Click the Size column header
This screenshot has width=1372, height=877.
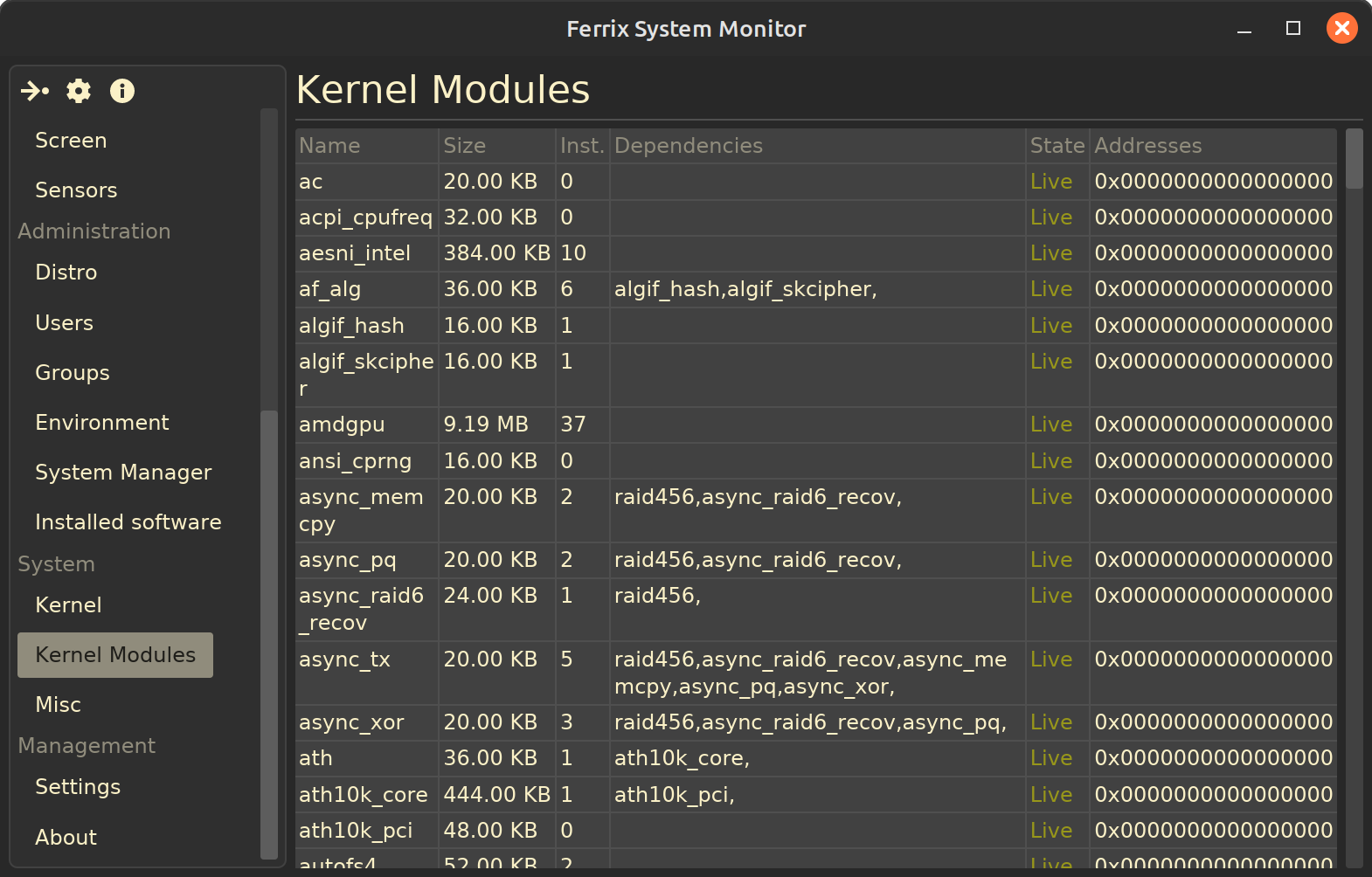click(x=465, y=146)
